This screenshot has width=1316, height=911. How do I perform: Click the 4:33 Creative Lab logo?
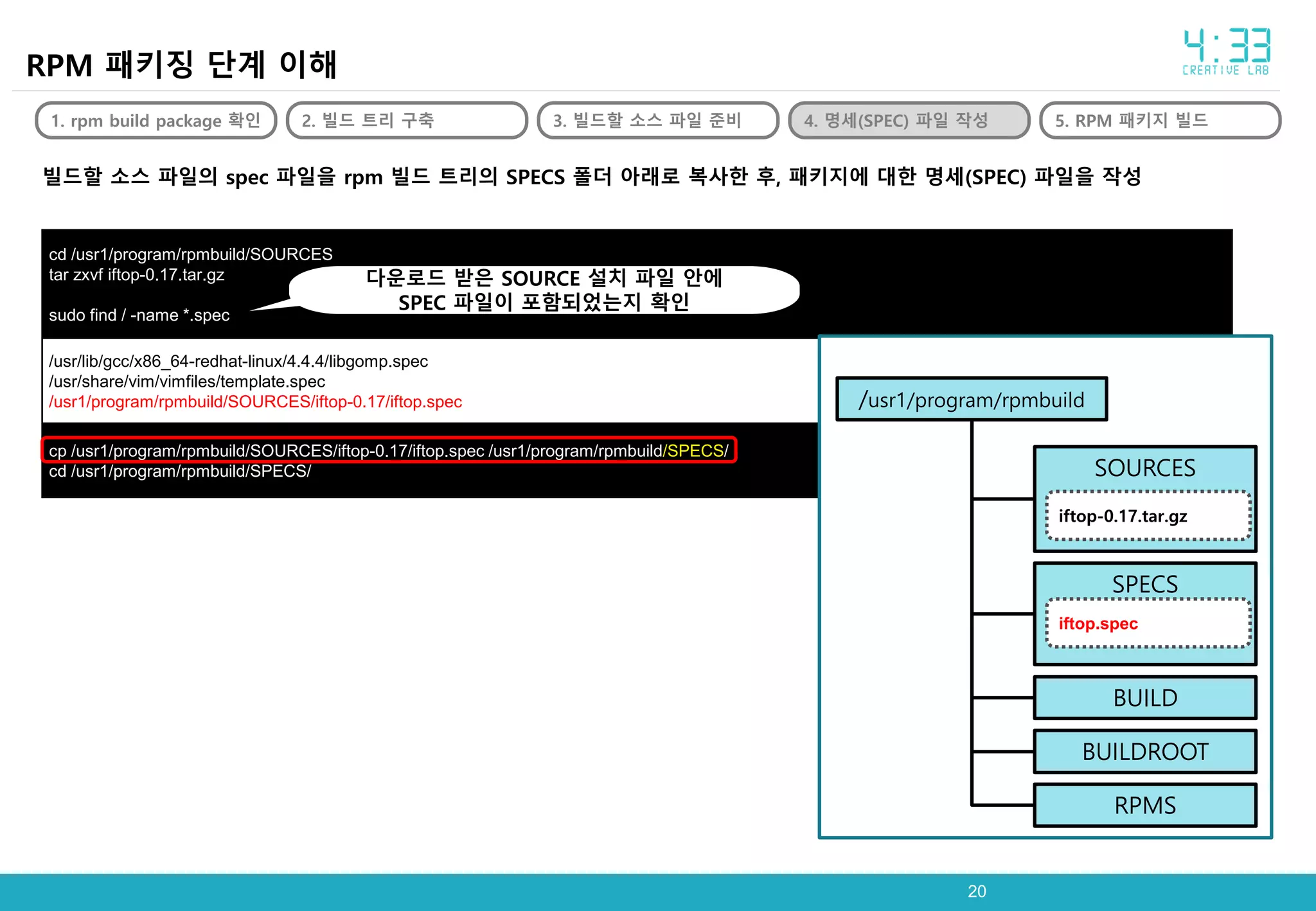1227,52
